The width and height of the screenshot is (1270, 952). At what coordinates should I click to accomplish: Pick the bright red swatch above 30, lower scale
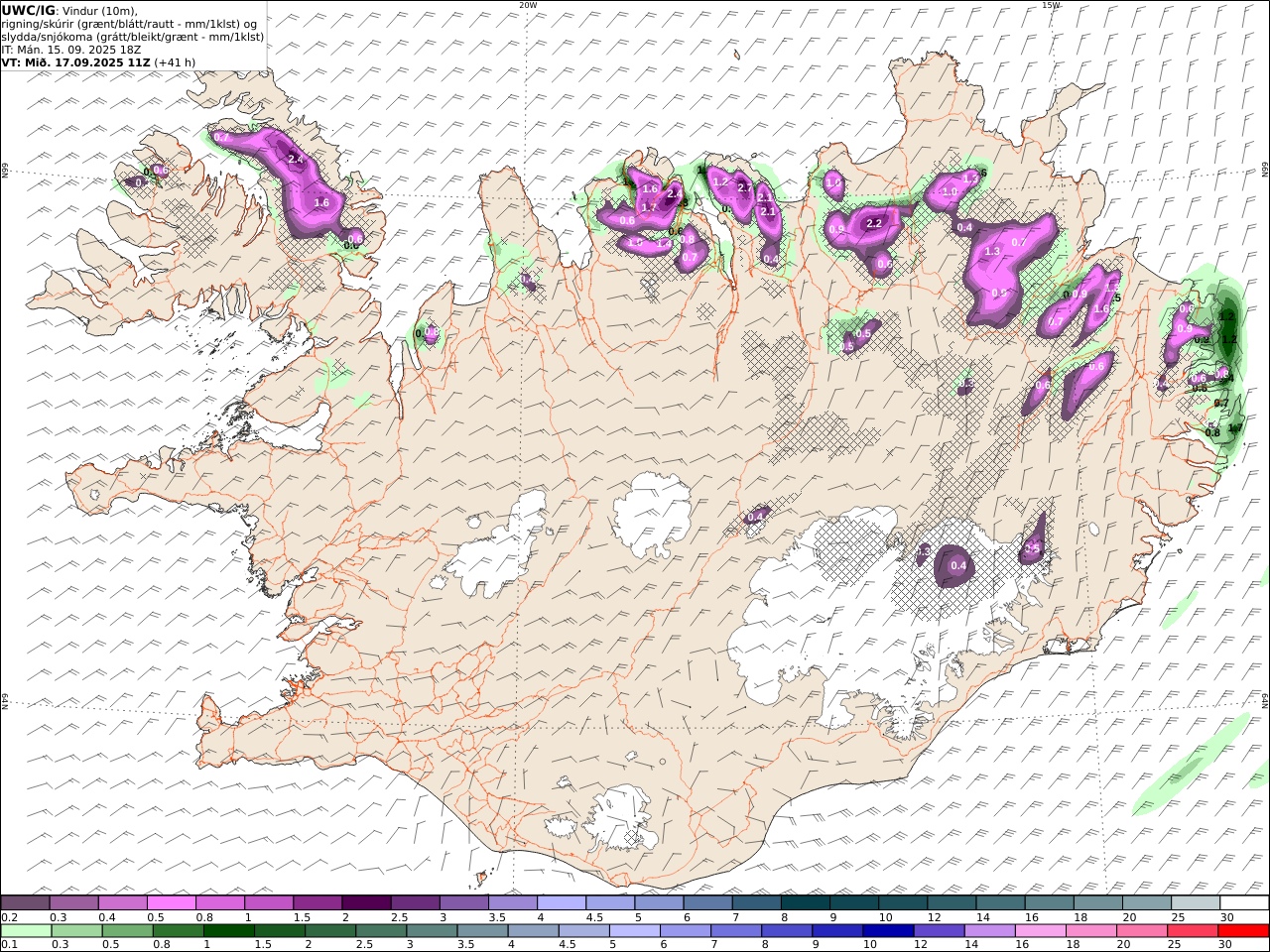point(1242,930)
